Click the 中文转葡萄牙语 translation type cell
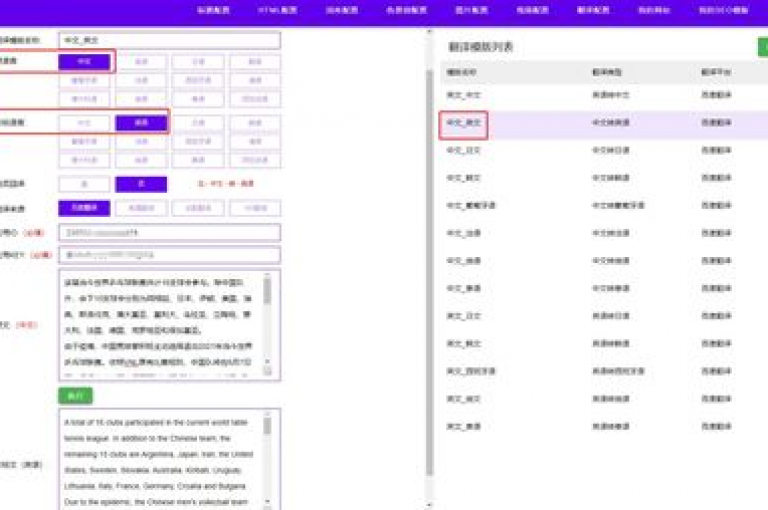Viewport: 768px width, 510px height. pyautogui.click(x=618, y=205)
